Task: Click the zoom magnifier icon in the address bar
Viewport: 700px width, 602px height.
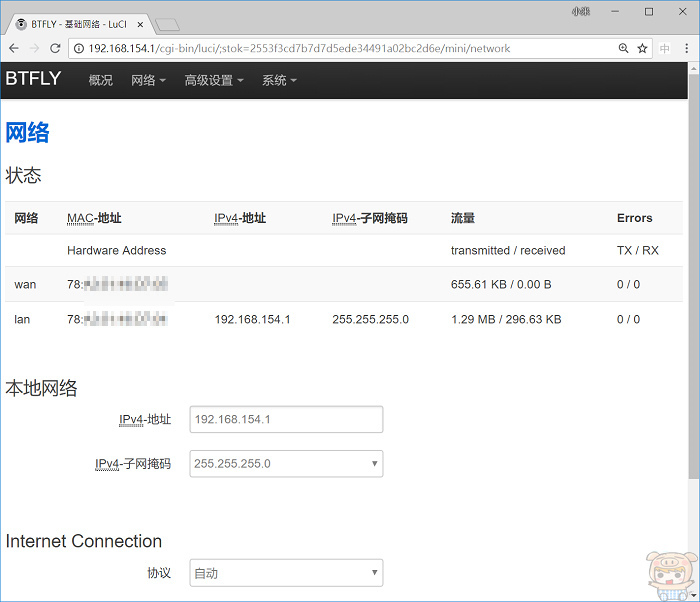Action: tap(623, 48)
